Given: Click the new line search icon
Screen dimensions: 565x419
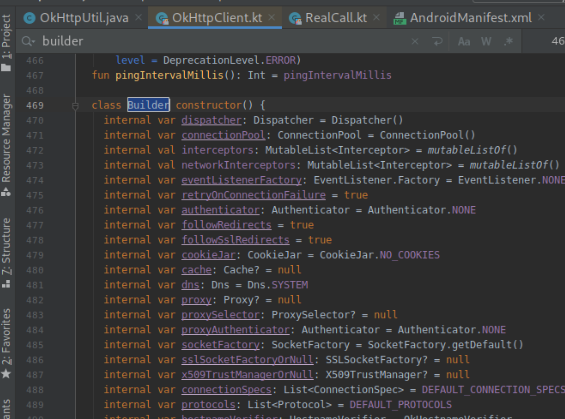Looking at the screenshot, I should [x=437, y=41].
